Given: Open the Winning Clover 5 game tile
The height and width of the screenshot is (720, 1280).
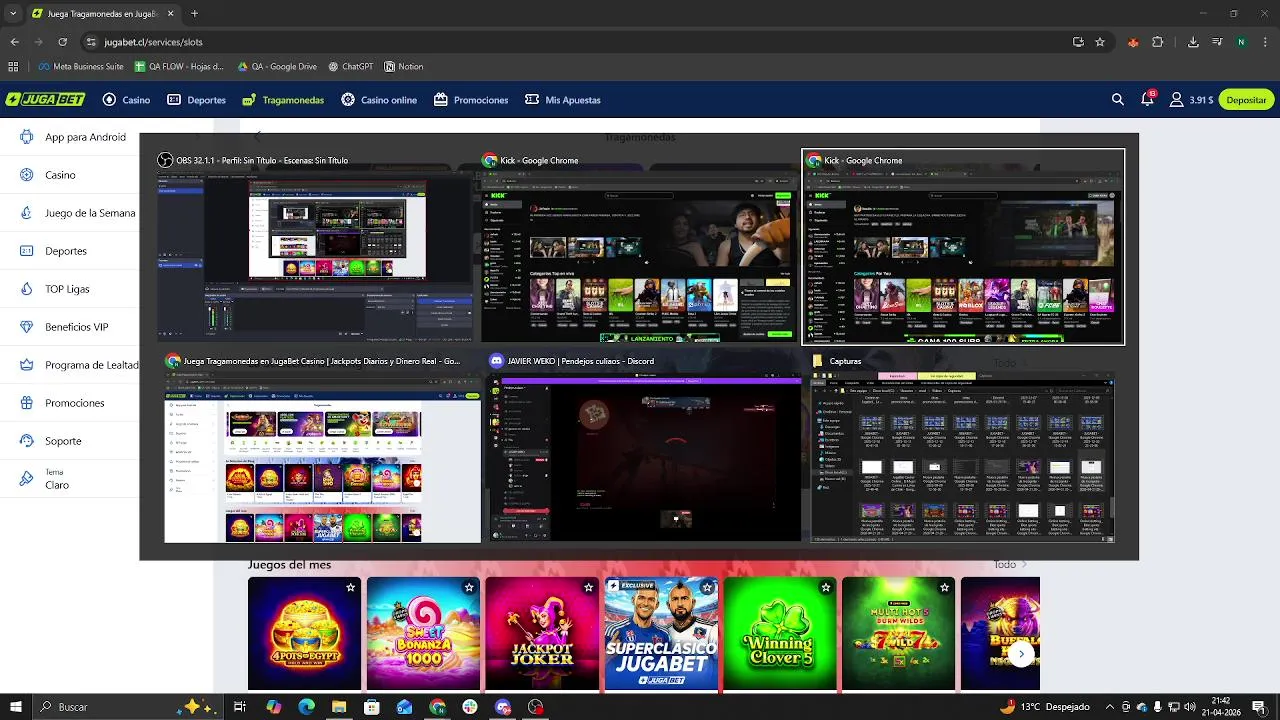Looking at the screenshot, I should (x=780, y=634).
